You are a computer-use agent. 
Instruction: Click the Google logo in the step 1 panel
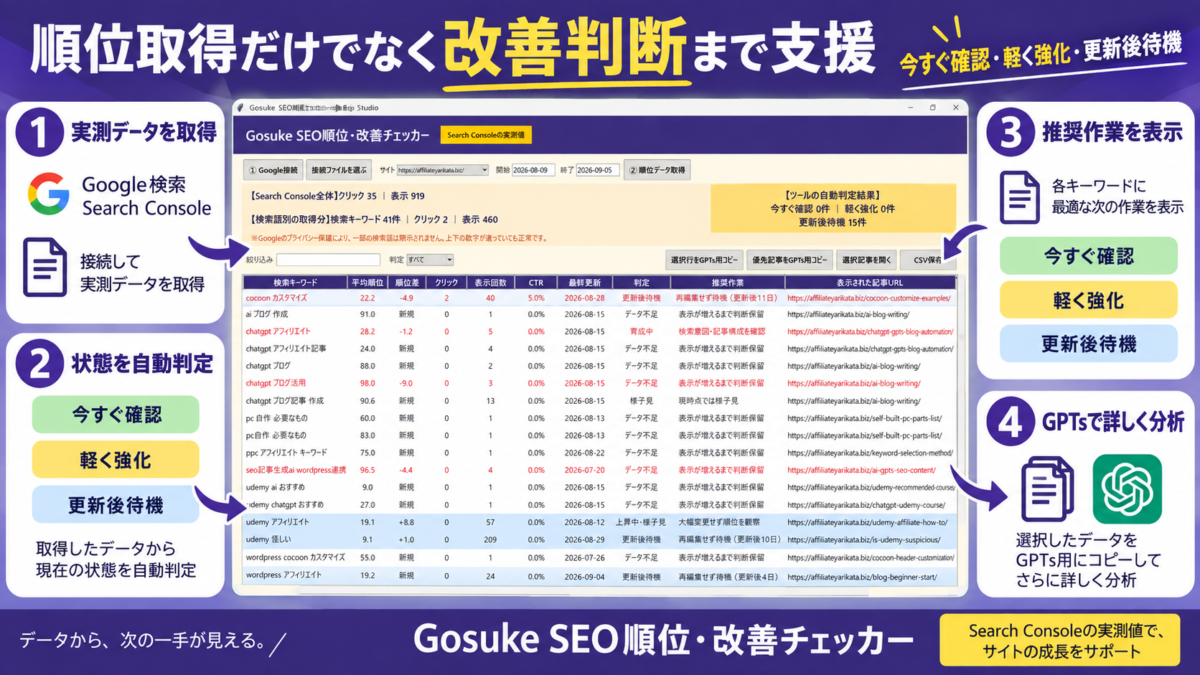point(48,194)
